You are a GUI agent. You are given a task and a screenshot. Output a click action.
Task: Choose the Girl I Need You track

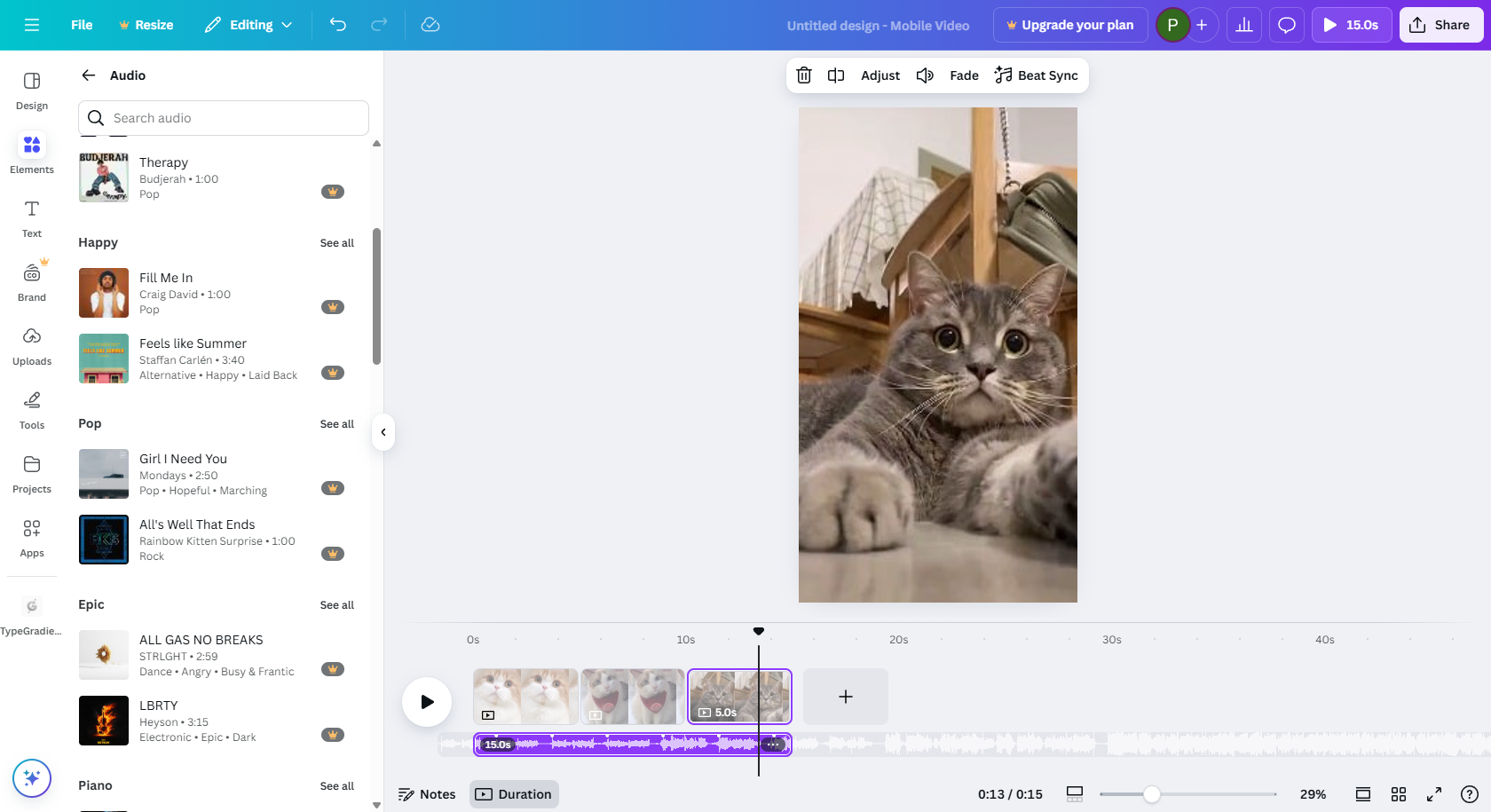tap(217, 474)
